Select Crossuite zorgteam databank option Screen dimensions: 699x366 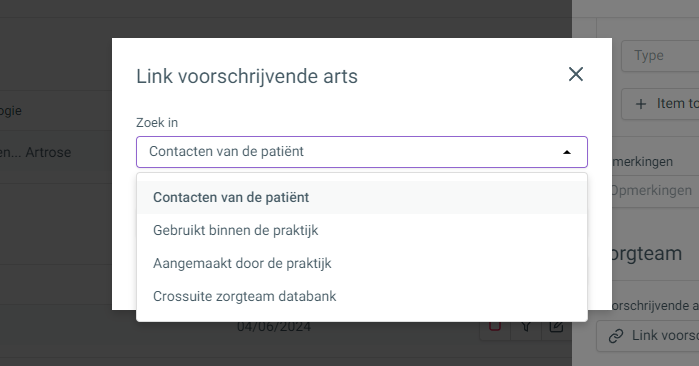point(362,296)
